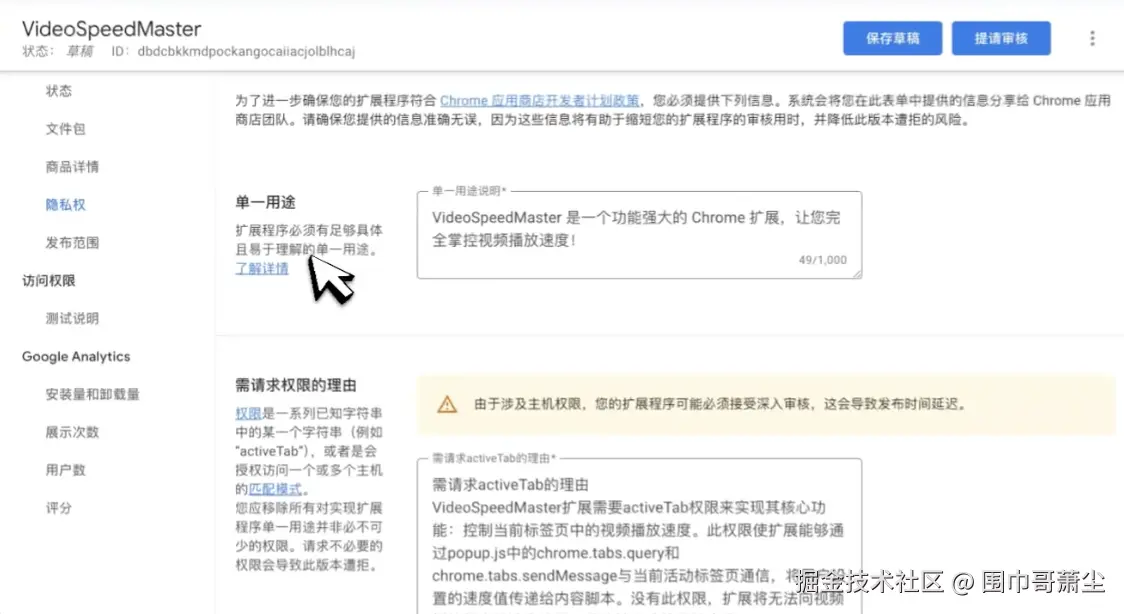Expand the Google Analytics category
This screenshot has width=1124, height=614.
tap(75, 356)
